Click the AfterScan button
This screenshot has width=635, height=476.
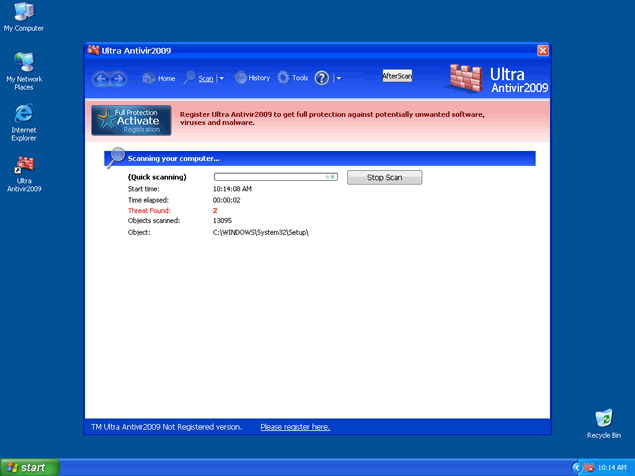397,76
